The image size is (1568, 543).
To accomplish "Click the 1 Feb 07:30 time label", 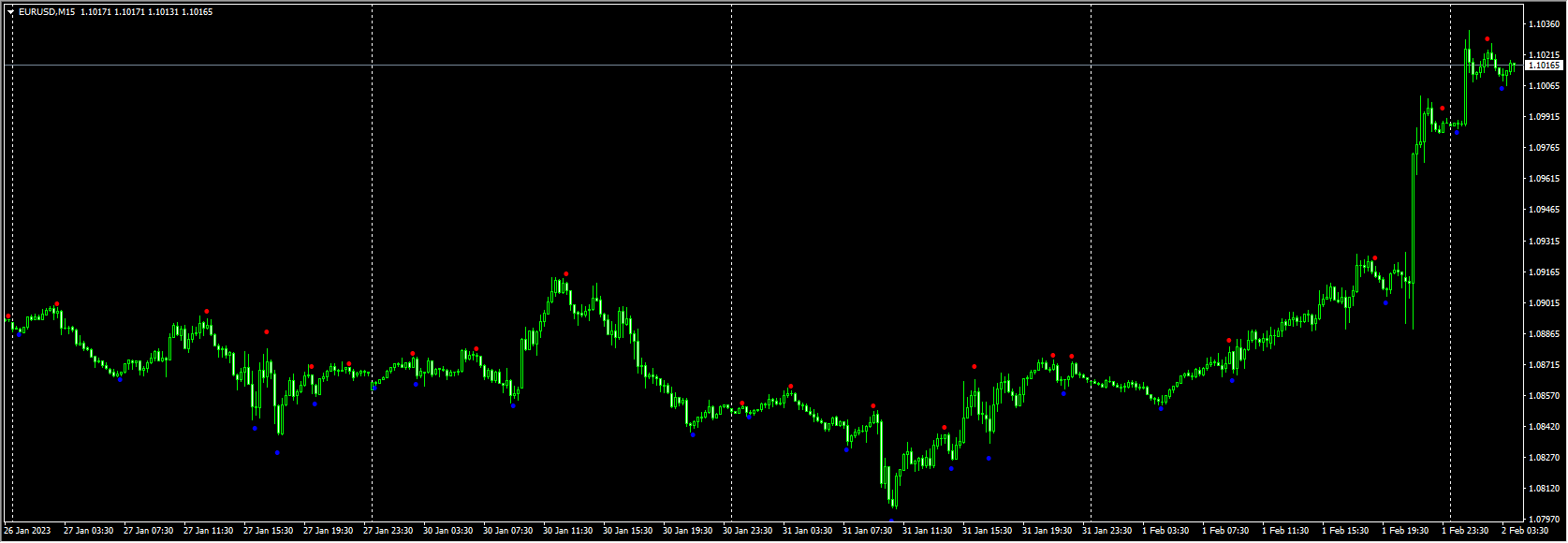I will 1225,531.
